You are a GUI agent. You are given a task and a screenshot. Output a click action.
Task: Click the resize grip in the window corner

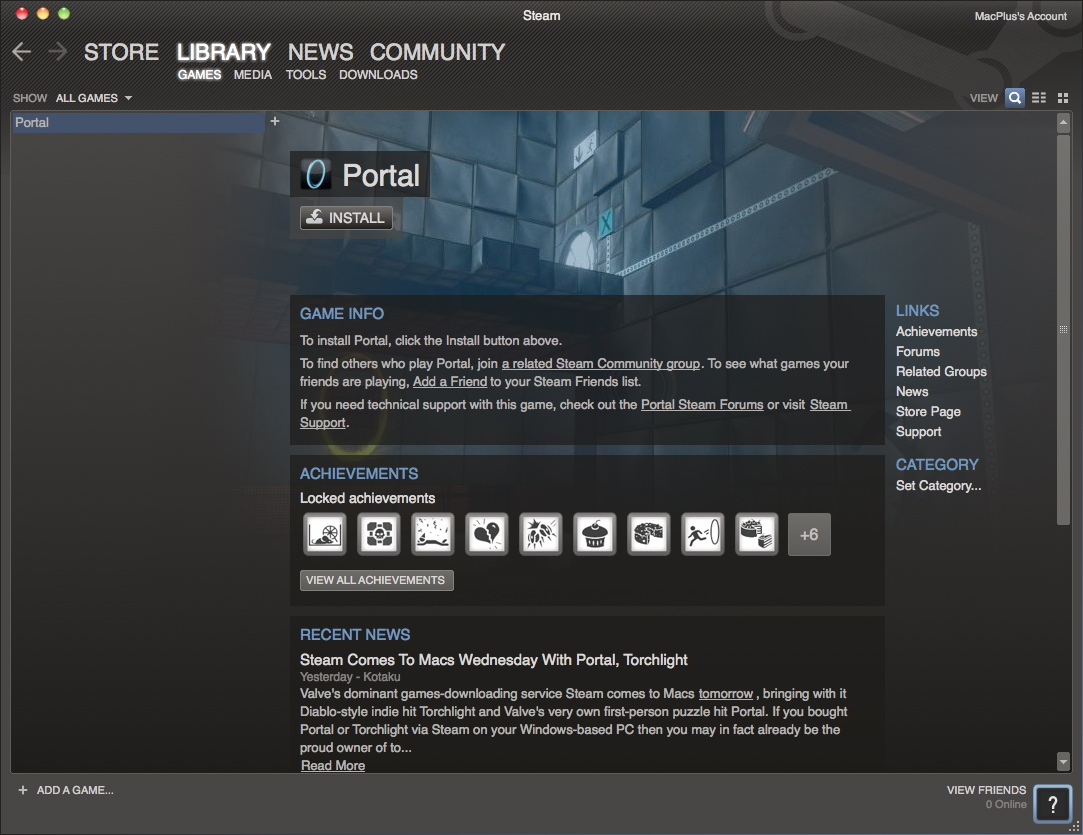click(x=1074, y=826)
